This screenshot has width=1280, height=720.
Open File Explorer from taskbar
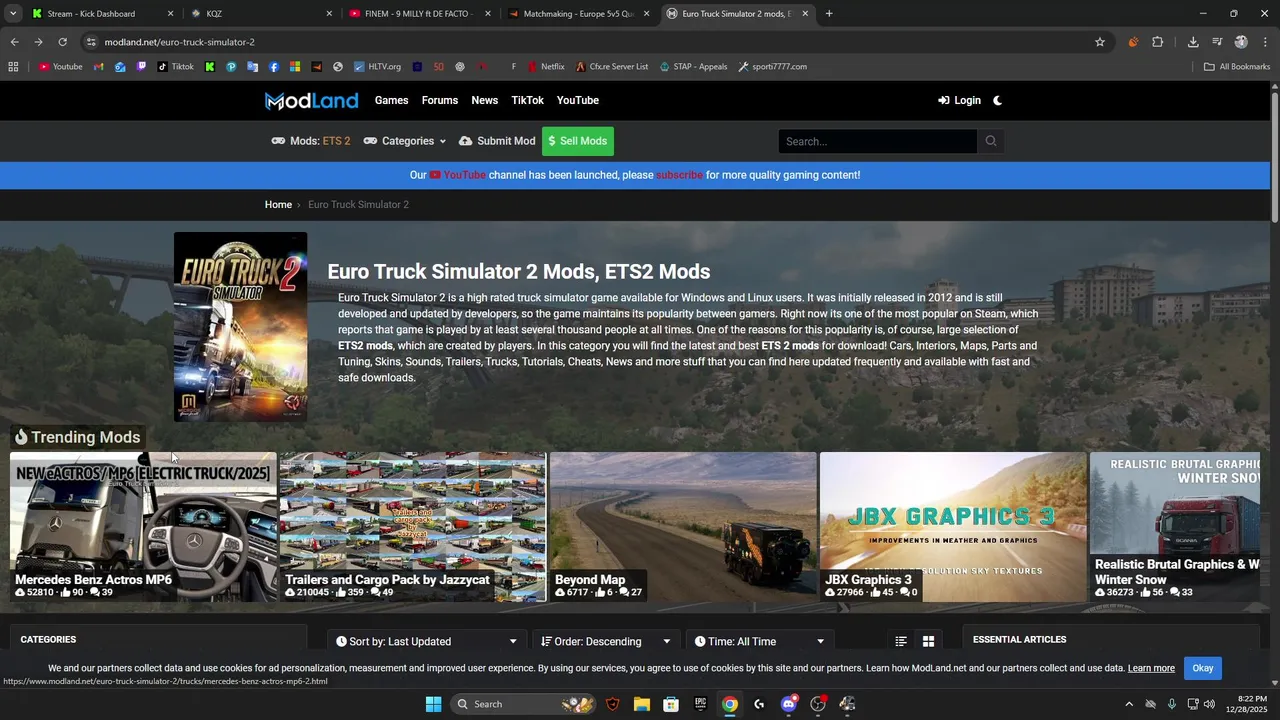click(642, 704)
